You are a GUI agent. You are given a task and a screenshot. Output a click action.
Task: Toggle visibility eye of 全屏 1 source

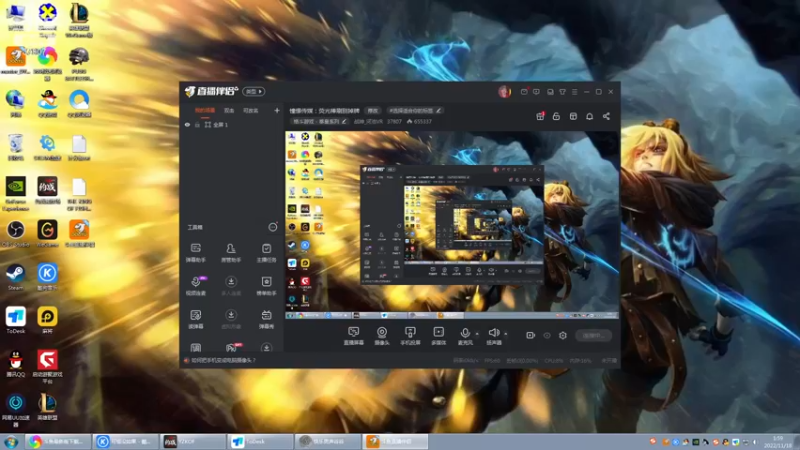pos(187,124)
